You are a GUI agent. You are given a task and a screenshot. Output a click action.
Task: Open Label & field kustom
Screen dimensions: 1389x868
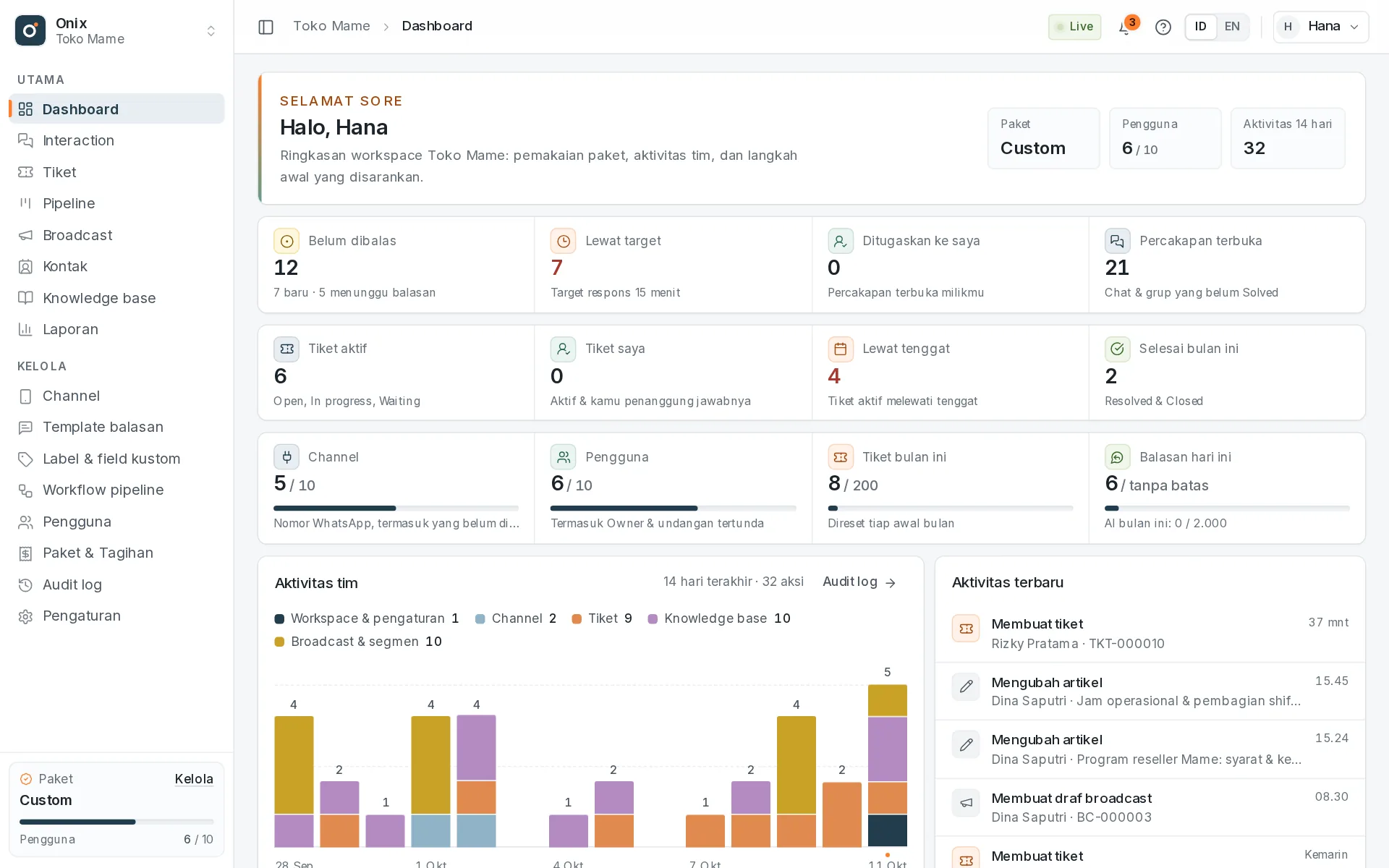coord(116,459)
